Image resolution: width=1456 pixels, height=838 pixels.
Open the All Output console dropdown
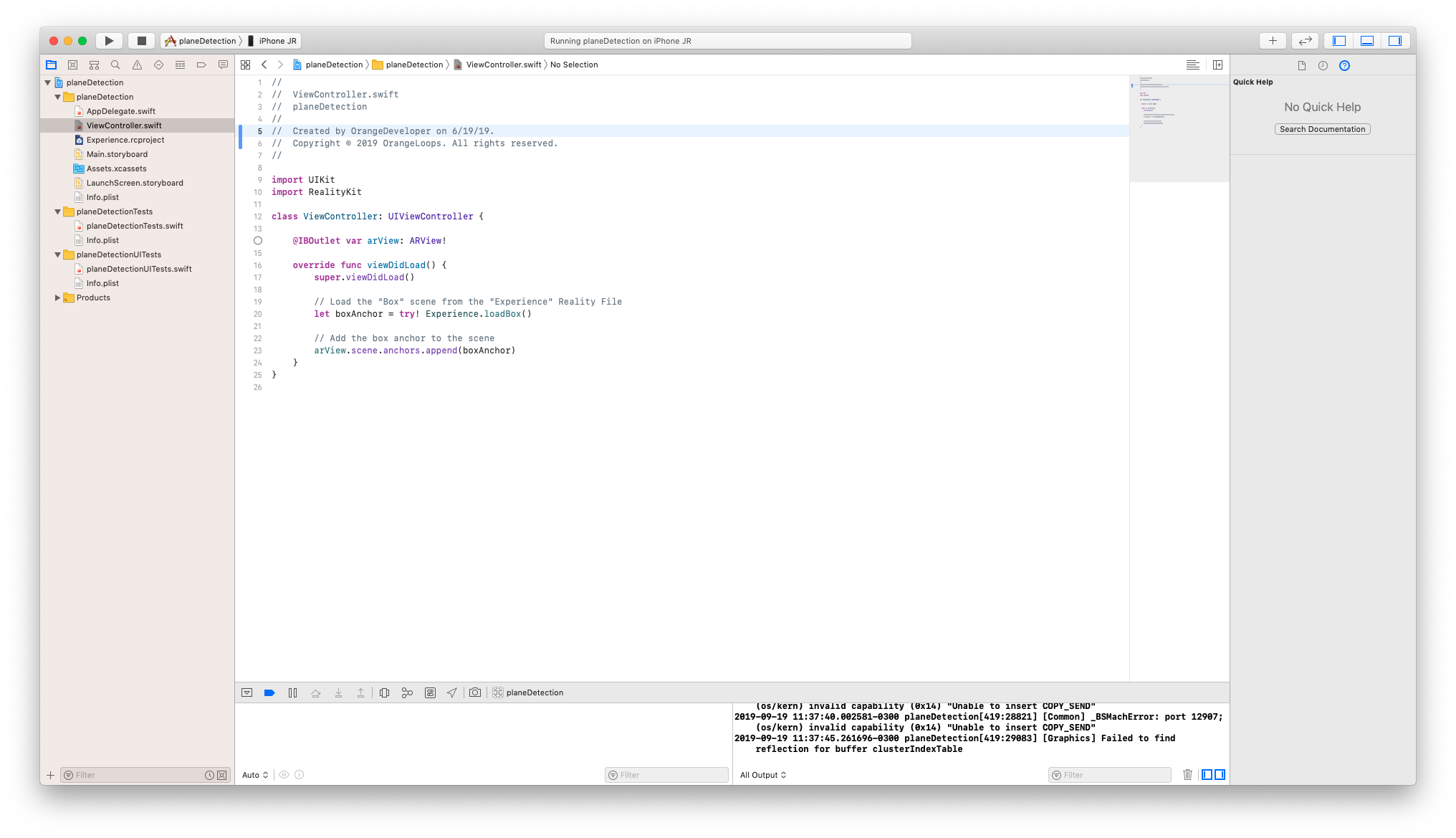[x=763, y=775]
